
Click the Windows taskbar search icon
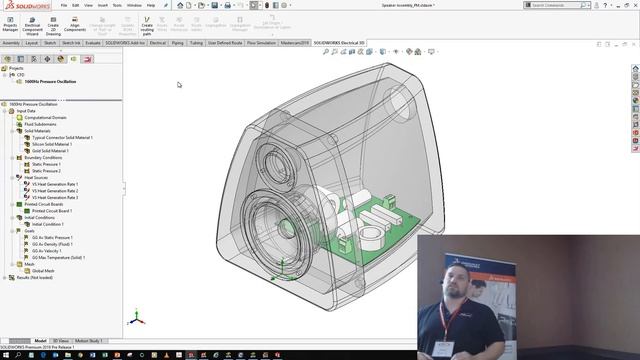click(18, 355)
